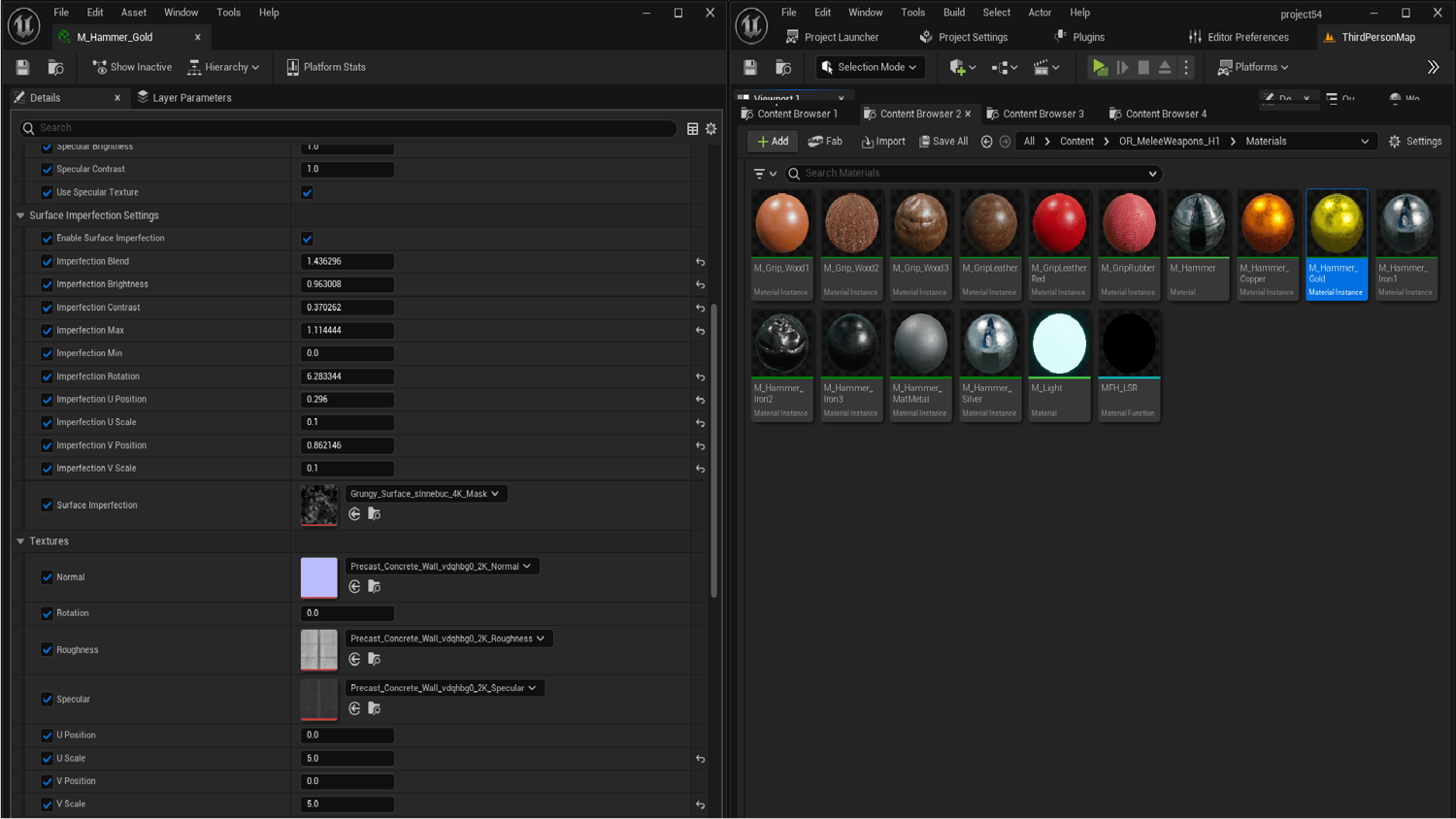Click the Platform Stats toolbar icon
1456x819 pixels.
click(x=292, y=67)
